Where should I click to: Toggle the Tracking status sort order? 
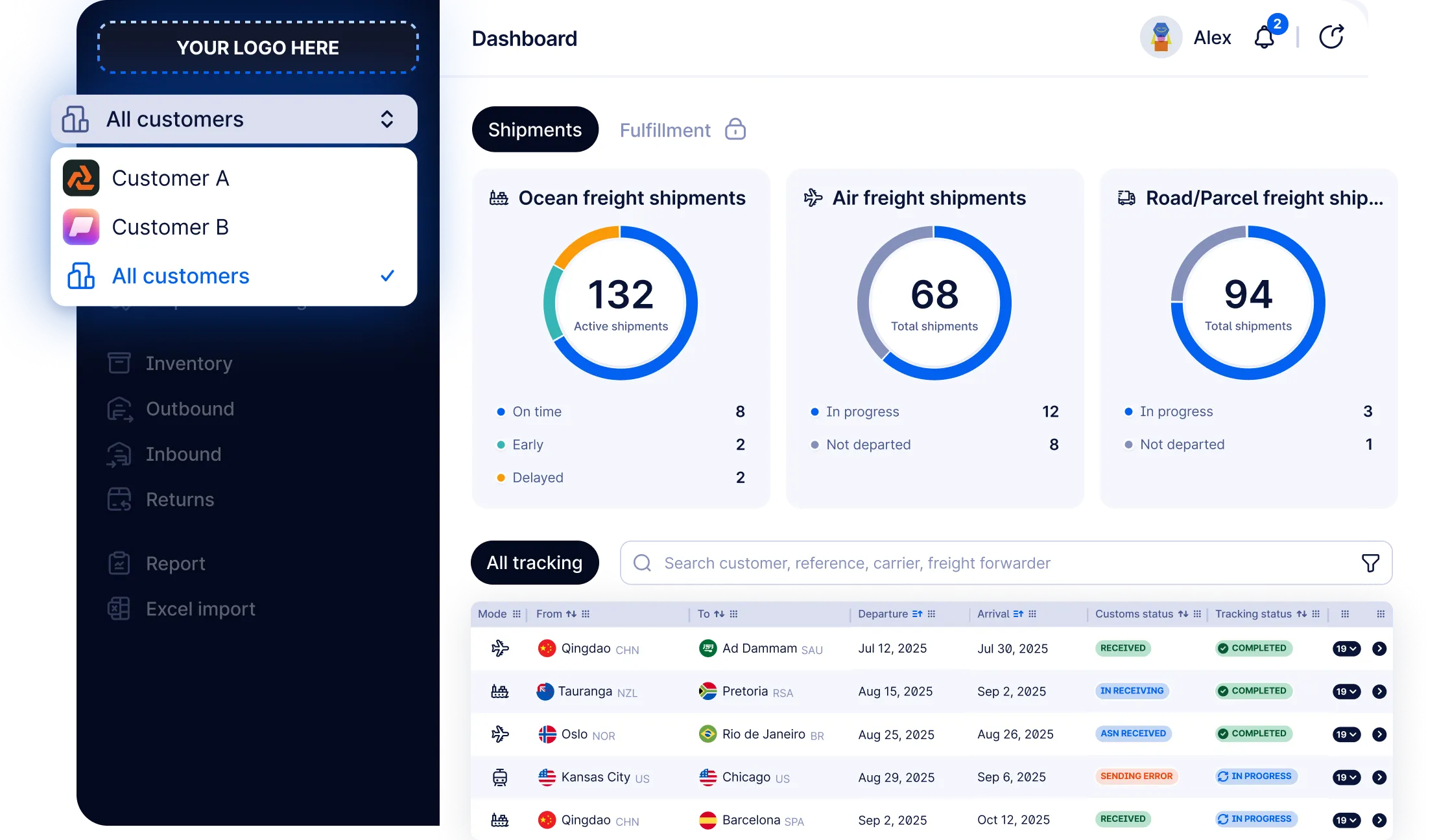1302,614
